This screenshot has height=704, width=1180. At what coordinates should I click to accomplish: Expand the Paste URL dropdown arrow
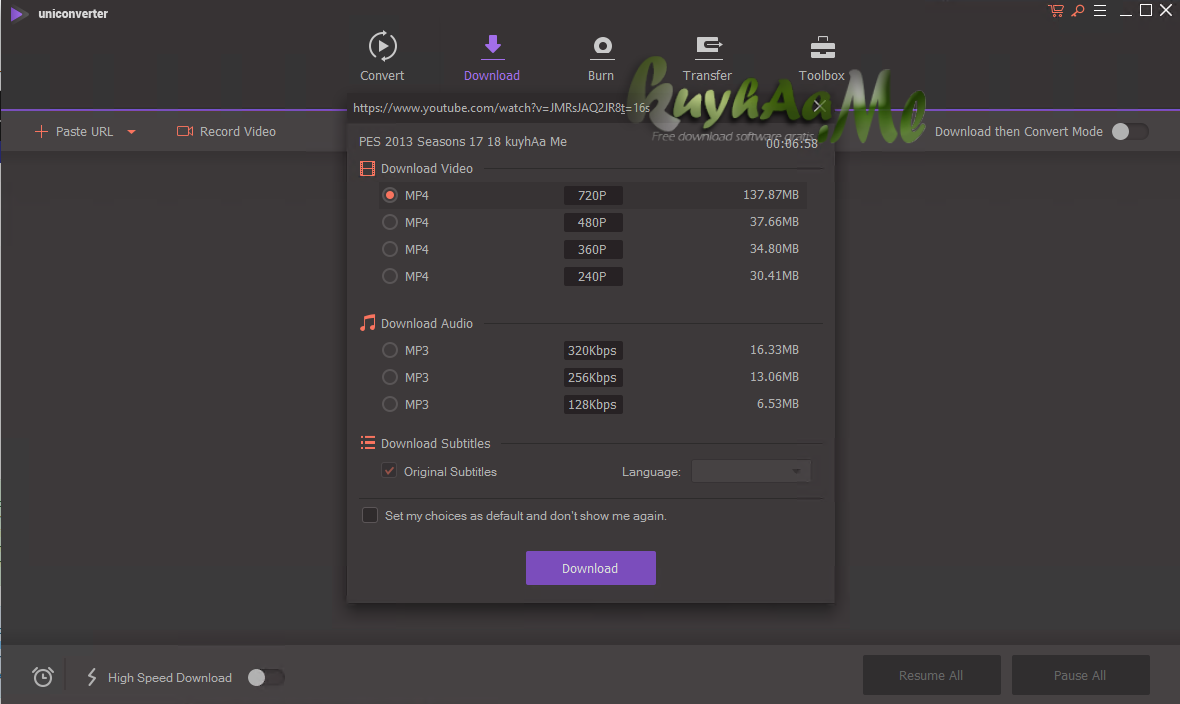(132, 132)
